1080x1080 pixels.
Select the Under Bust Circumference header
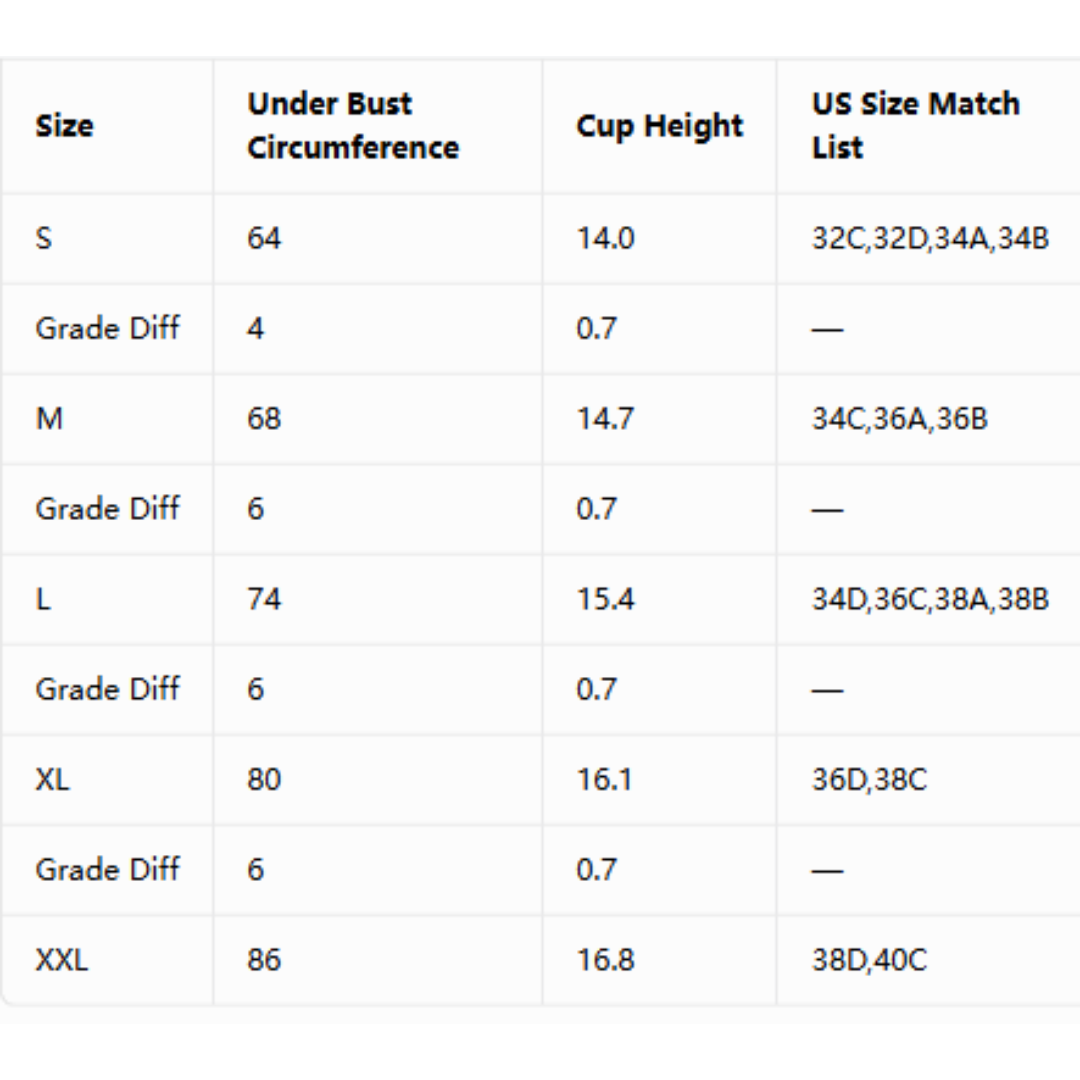353,126
